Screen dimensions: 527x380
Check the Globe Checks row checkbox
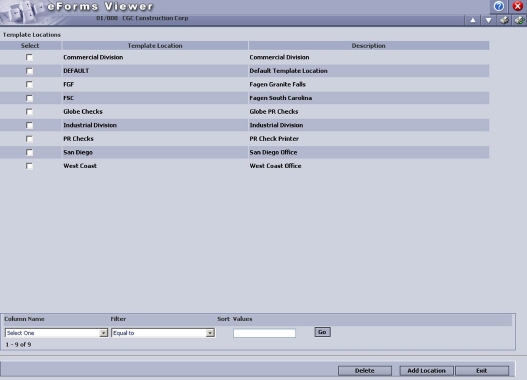tap(30, 112)
